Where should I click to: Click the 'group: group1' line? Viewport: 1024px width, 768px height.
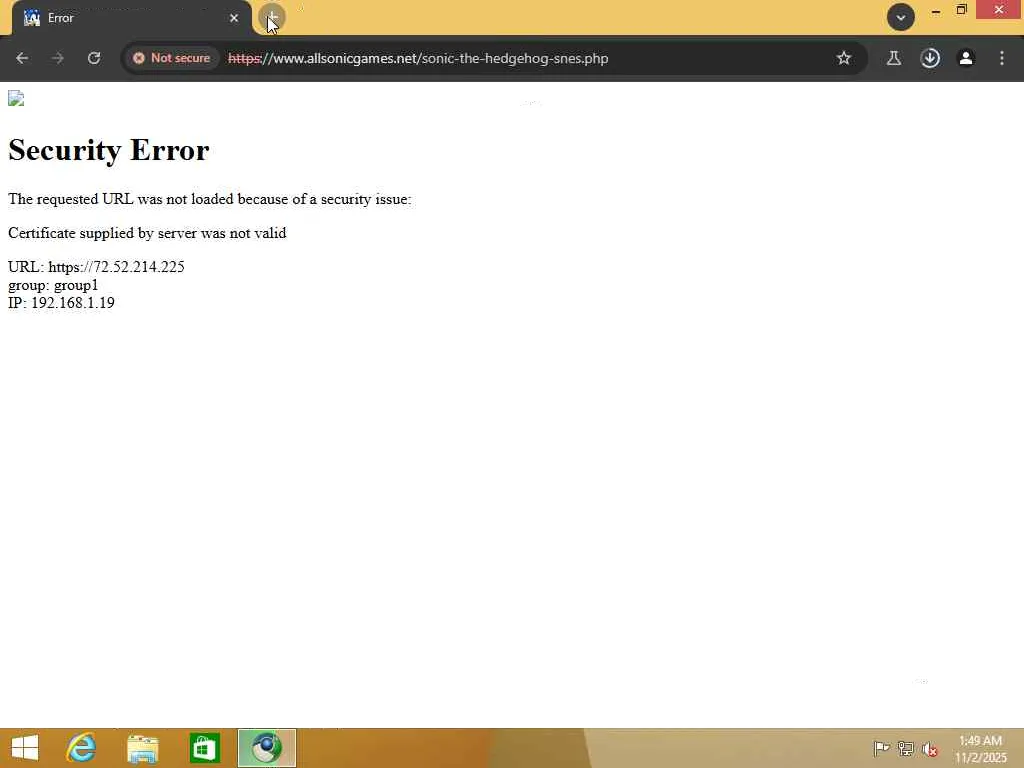click(53, 285)
